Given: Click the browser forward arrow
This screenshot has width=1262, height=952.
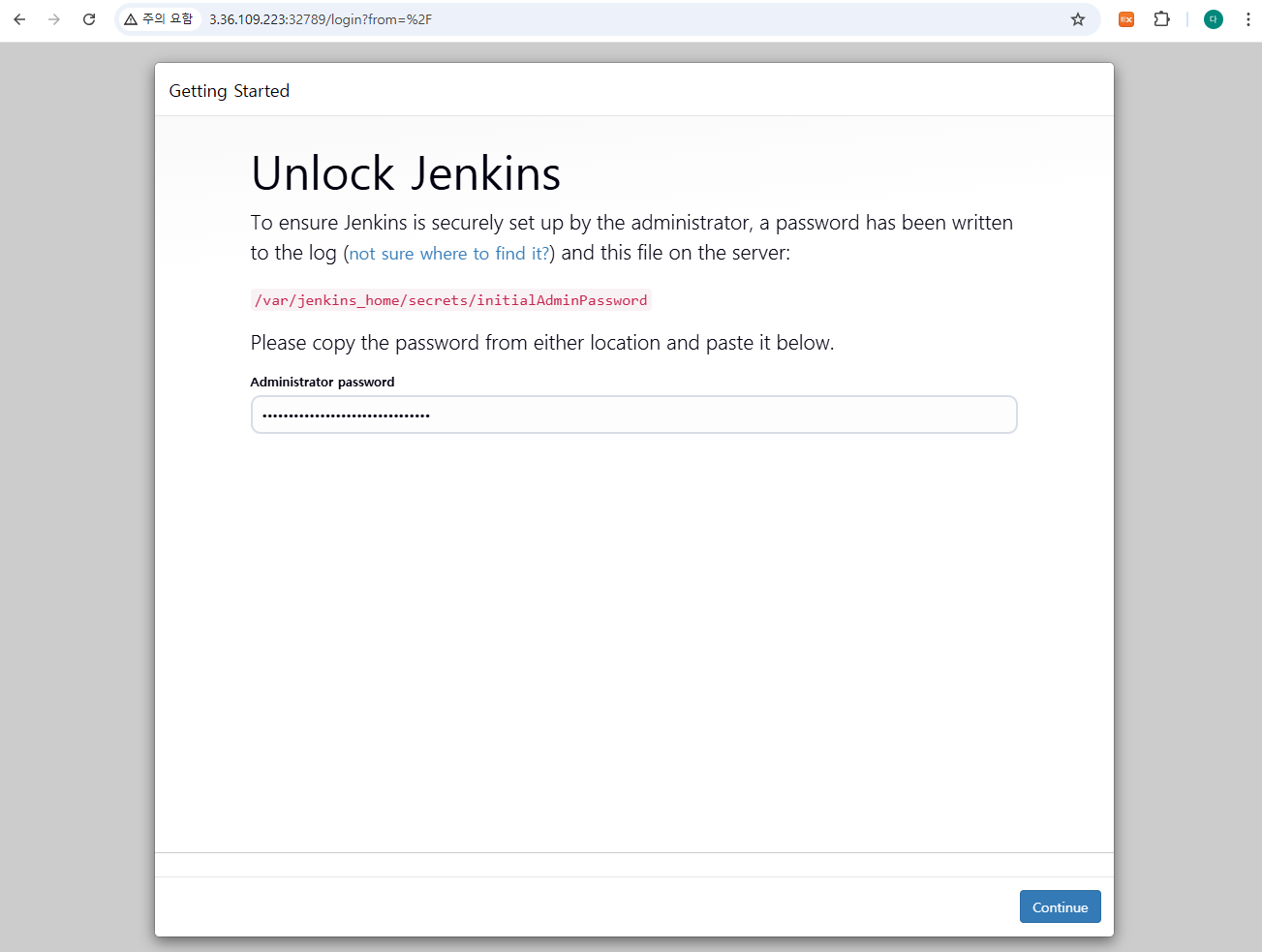Looking at the screenshot, I should (54, 19).
